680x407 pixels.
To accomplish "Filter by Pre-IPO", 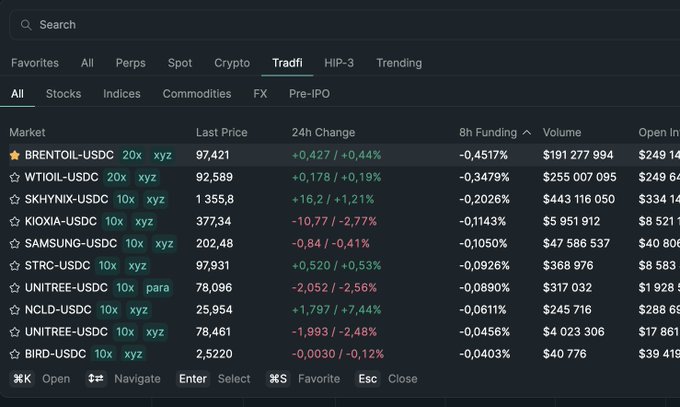I will click(310, 94).
